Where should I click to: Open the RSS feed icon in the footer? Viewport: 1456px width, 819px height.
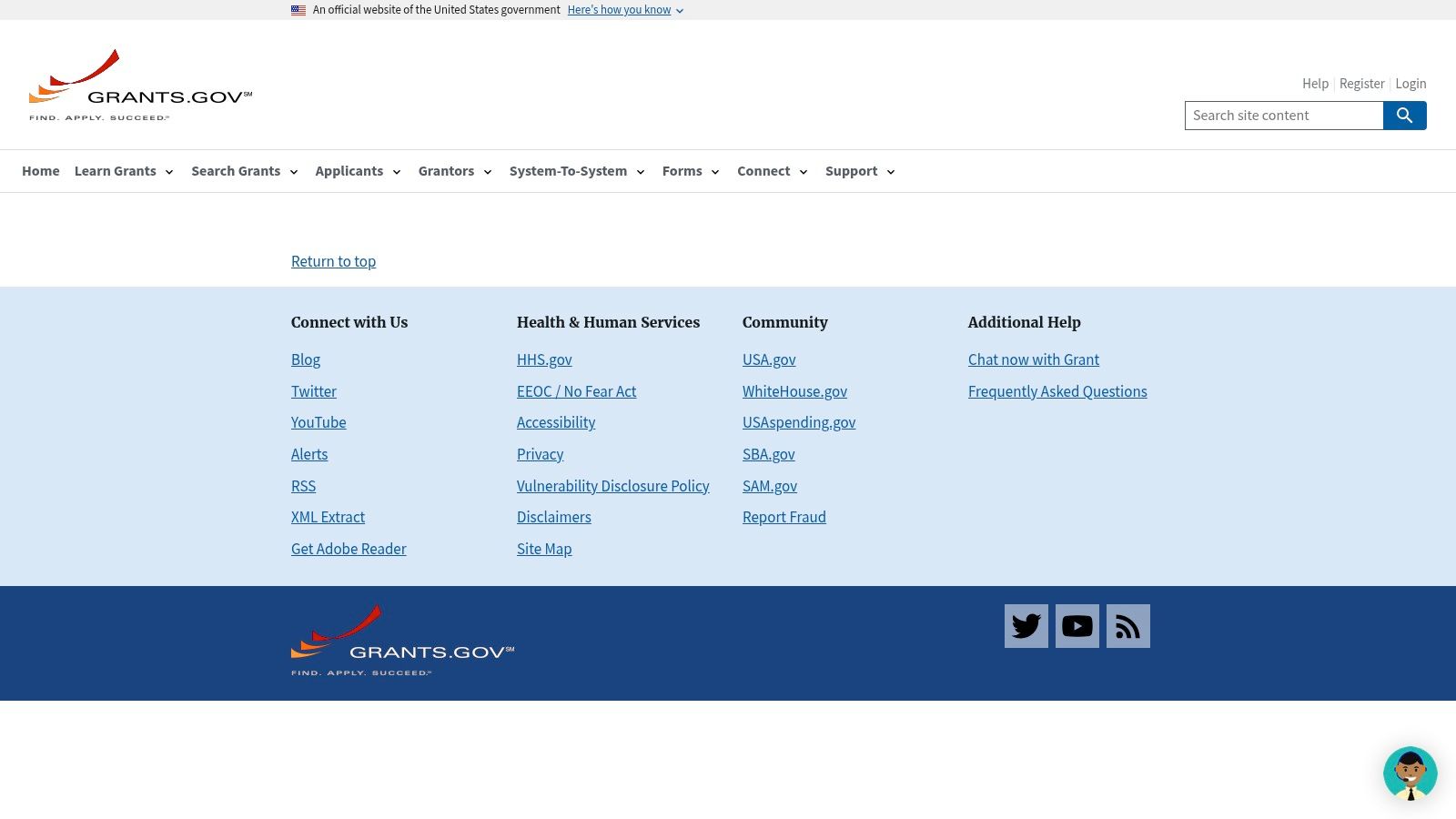point(1128,626)
